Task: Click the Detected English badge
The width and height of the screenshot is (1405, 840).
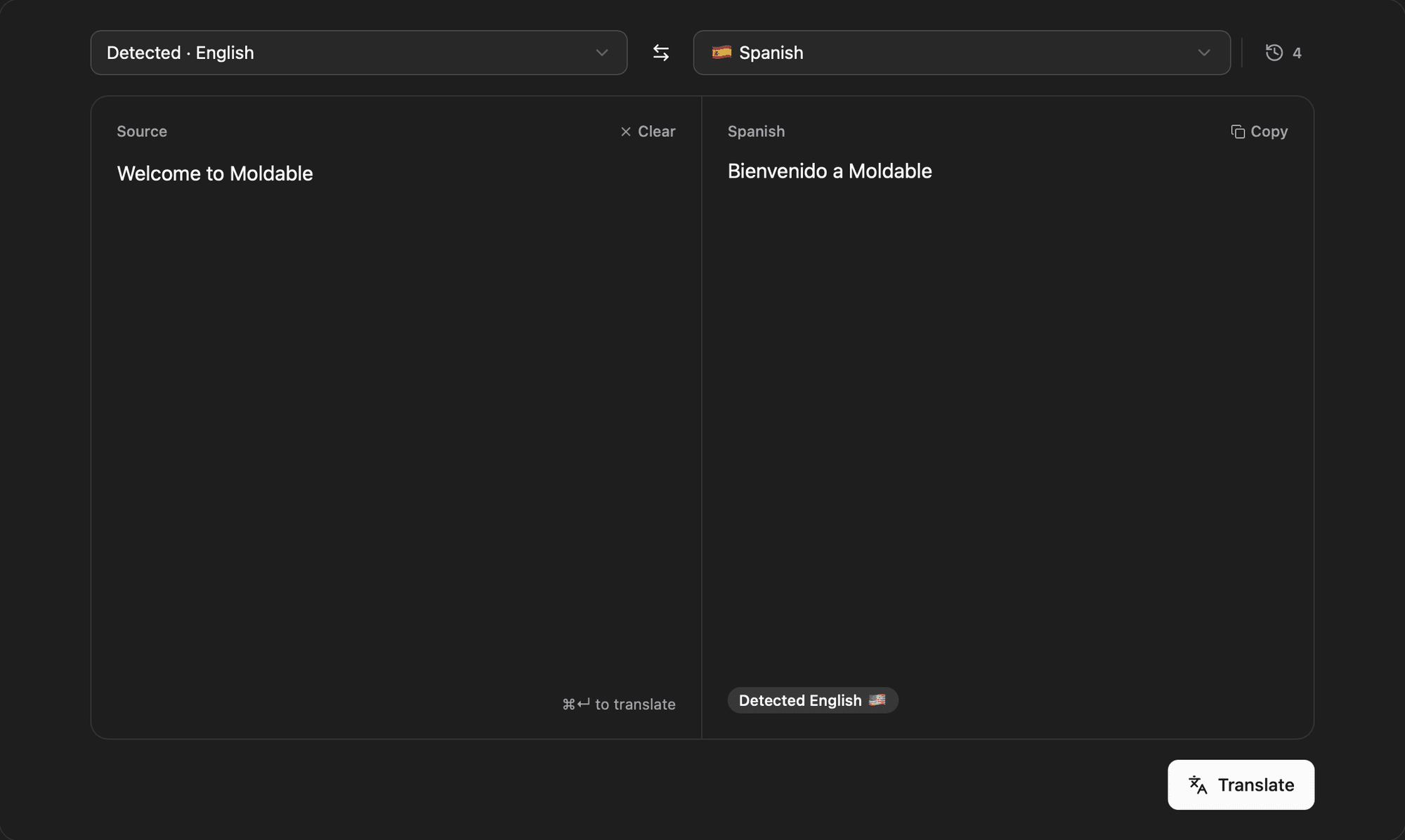Action: click(812, 700)
